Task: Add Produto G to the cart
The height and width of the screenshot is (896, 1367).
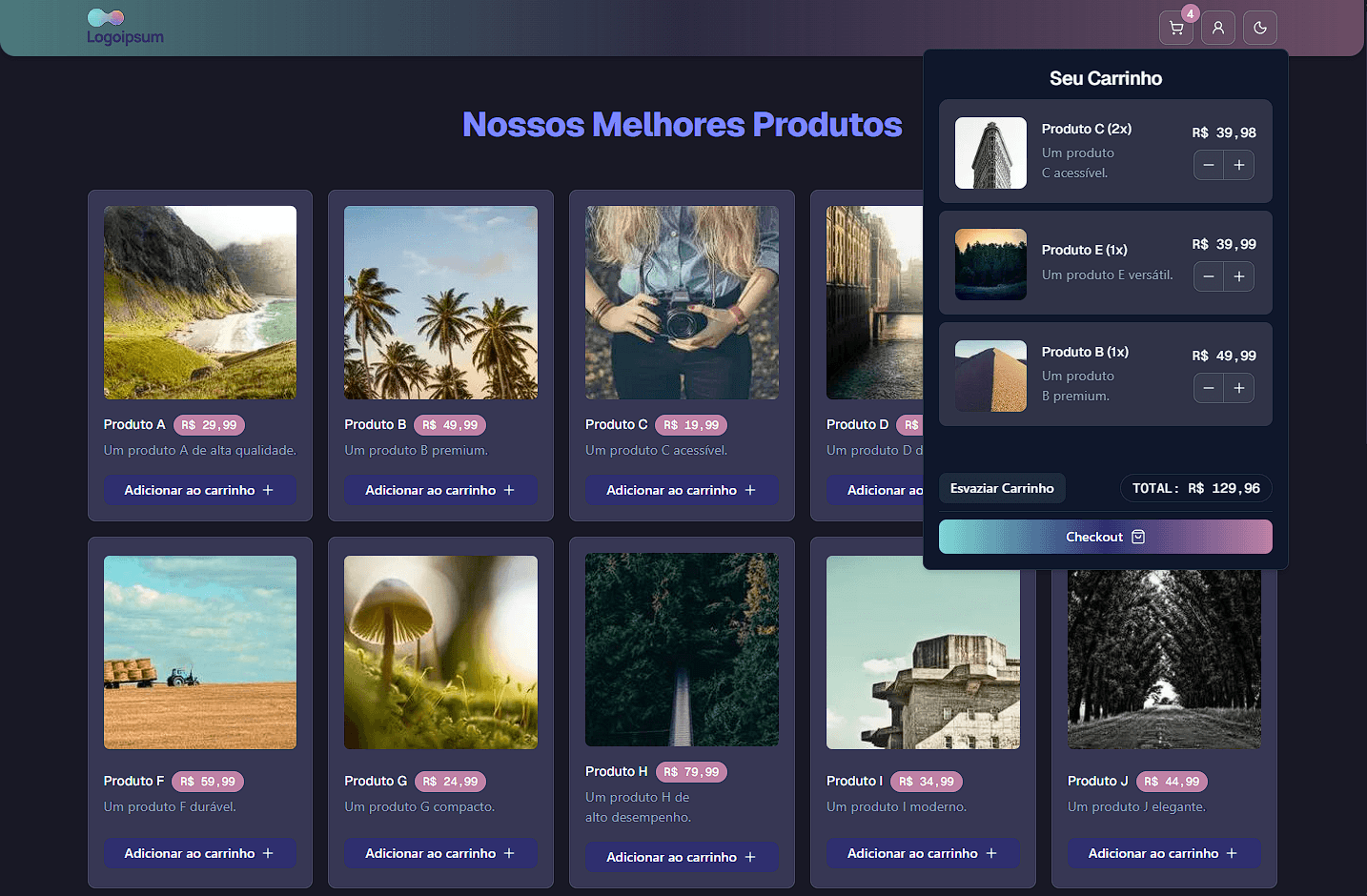Action: [x=440, y=853]
